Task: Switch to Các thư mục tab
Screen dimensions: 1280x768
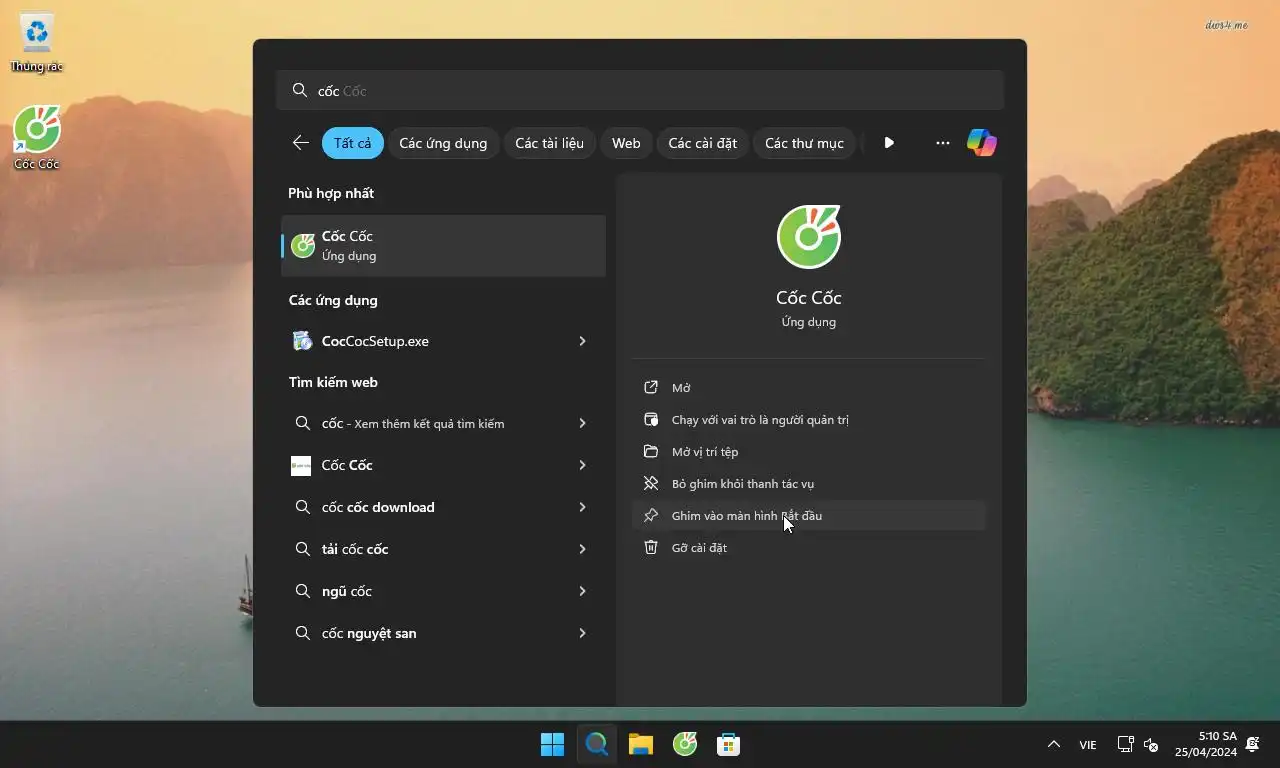Action: point(804,143)
